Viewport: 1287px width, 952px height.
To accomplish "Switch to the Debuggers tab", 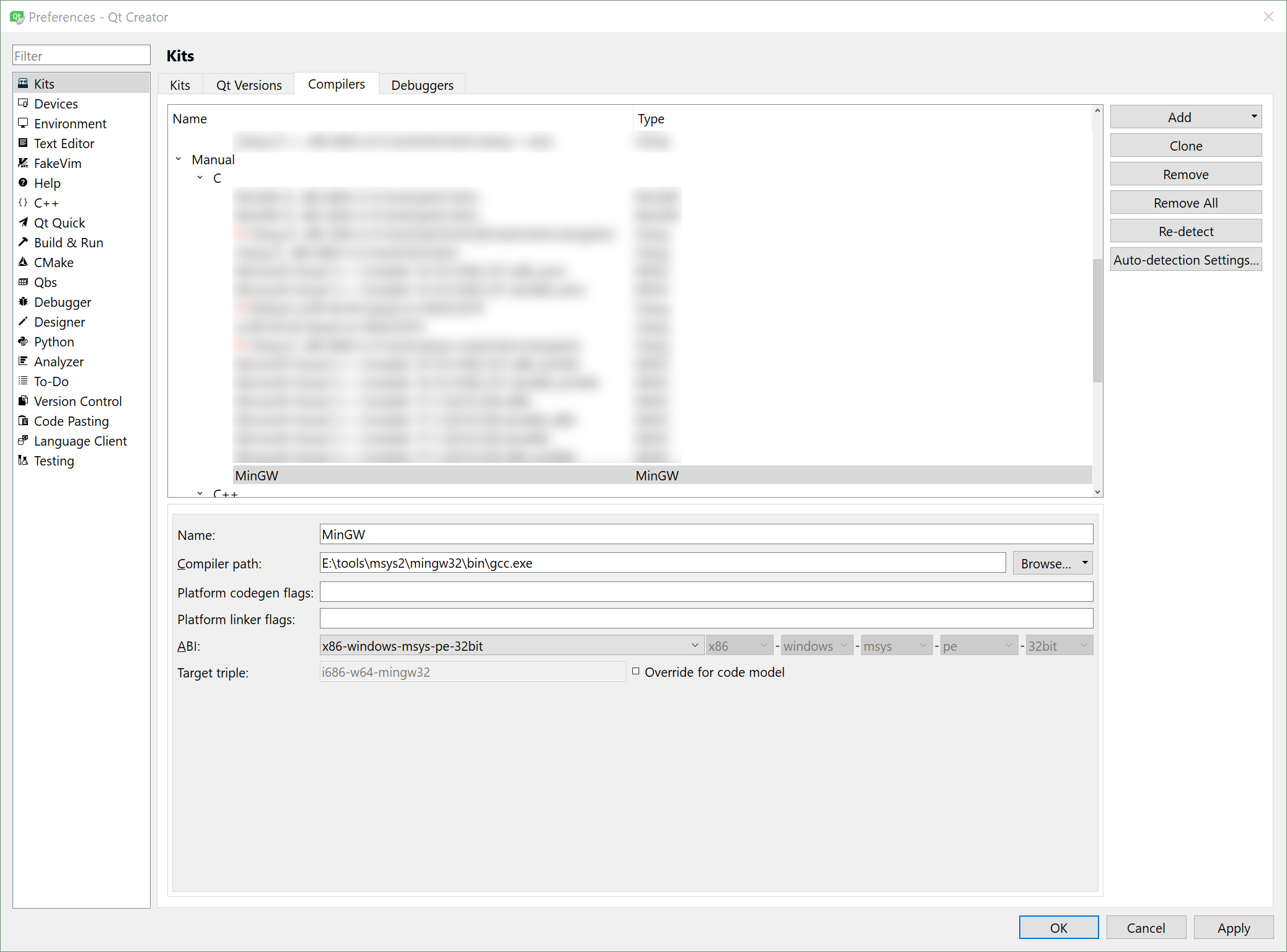I will [422, 85].
